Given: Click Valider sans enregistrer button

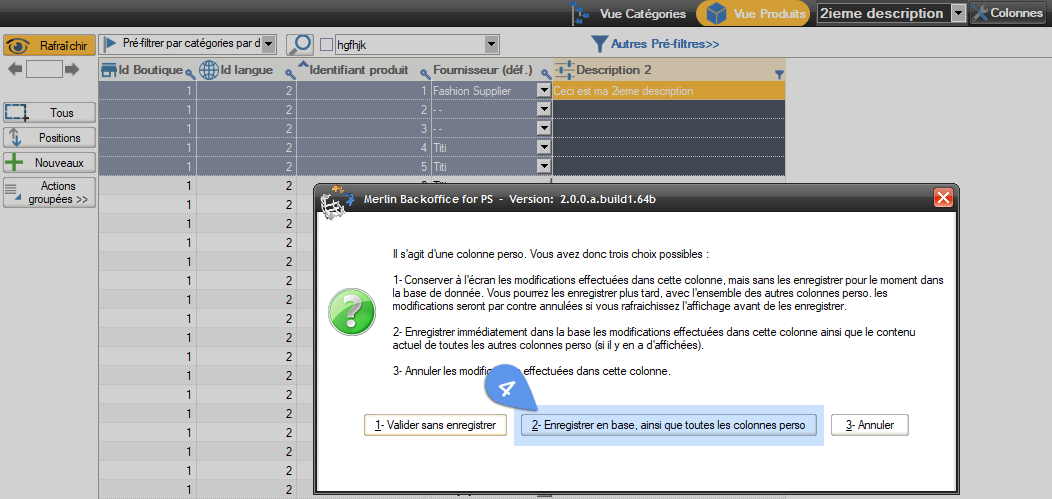Looking at the screenshot, I should 435,425.
